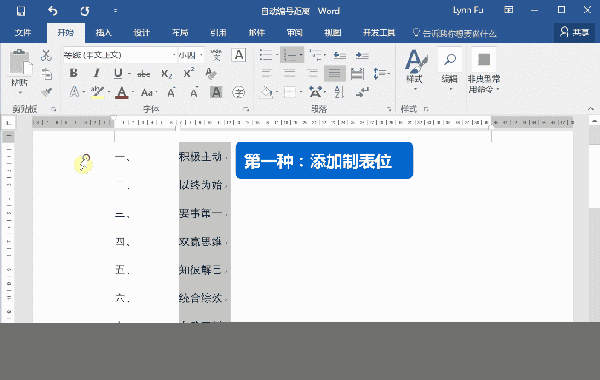Open the paragraph dialog launcher
Screen dimensions: 600x380
click(389, 109)
